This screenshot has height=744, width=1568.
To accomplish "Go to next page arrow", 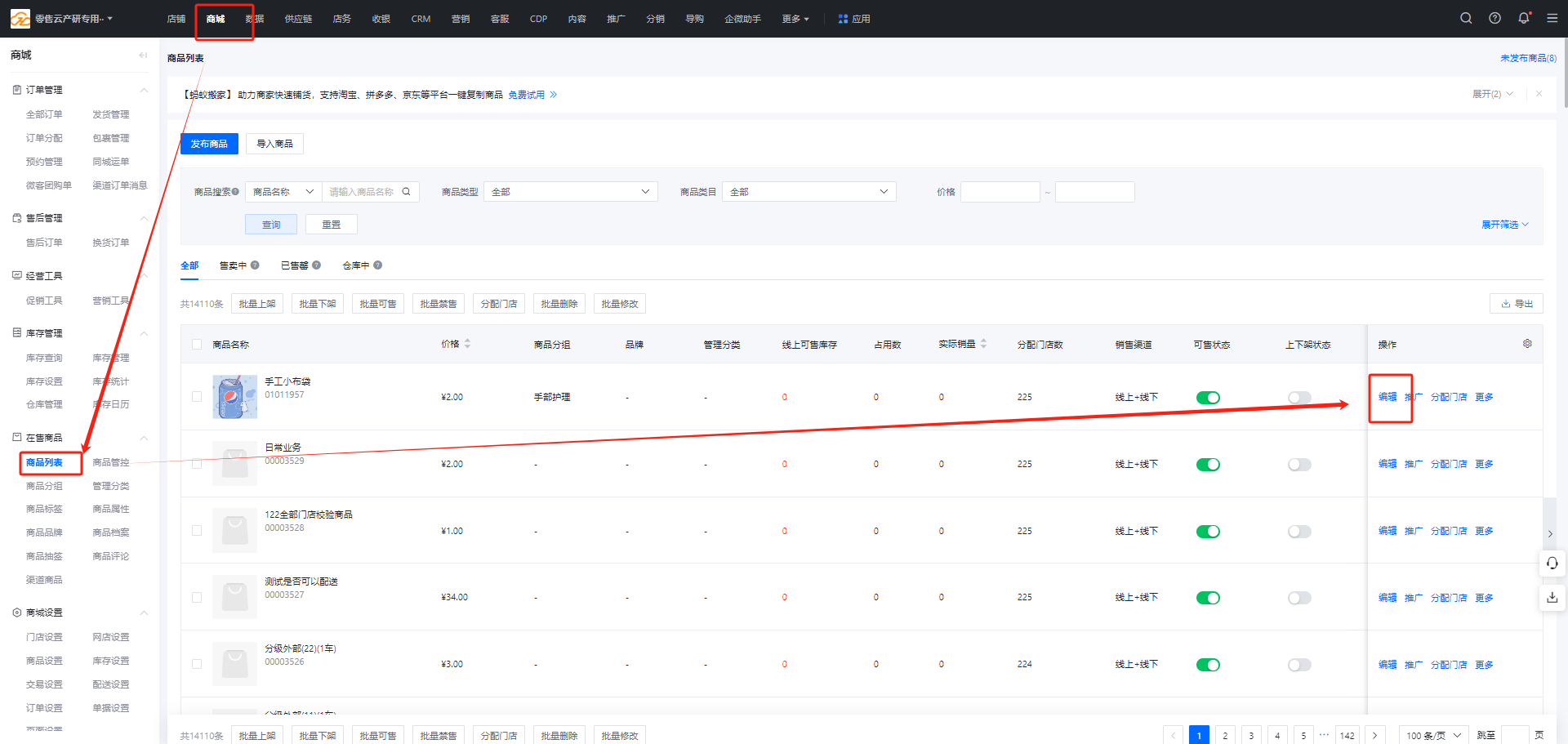I will pyautogui.click(x=1375, y=735).
